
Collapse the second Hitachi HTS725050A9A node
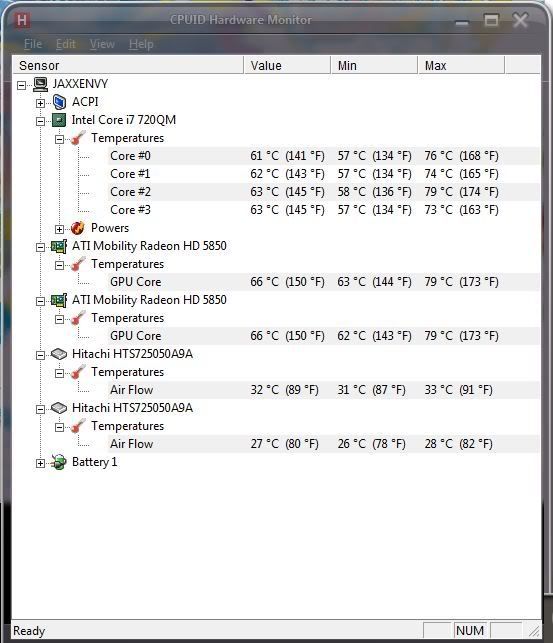point(40,409)
